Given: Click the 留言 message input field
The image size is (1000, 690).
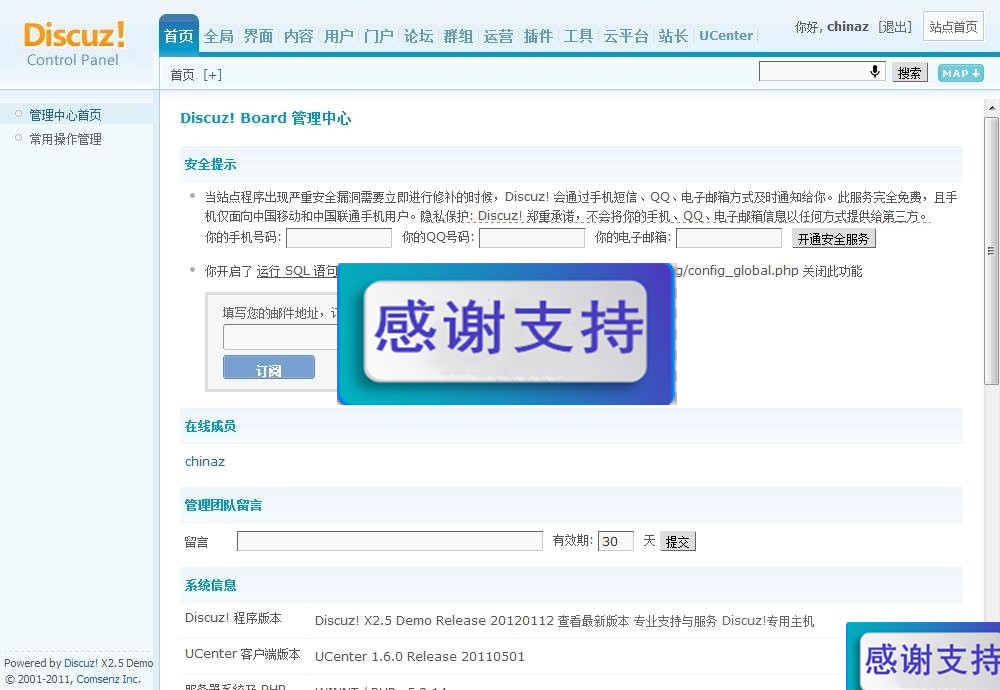Looking at the screenshot, I should point(390,541).
